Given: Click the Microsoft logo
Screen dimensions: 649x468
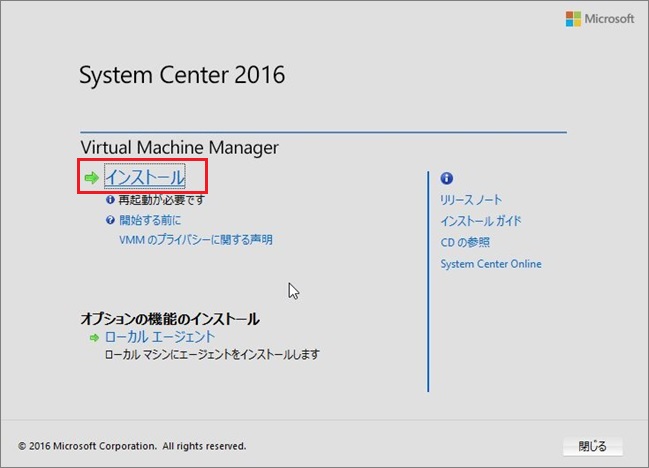Looking at the screenshot, I should coord(600,19).
